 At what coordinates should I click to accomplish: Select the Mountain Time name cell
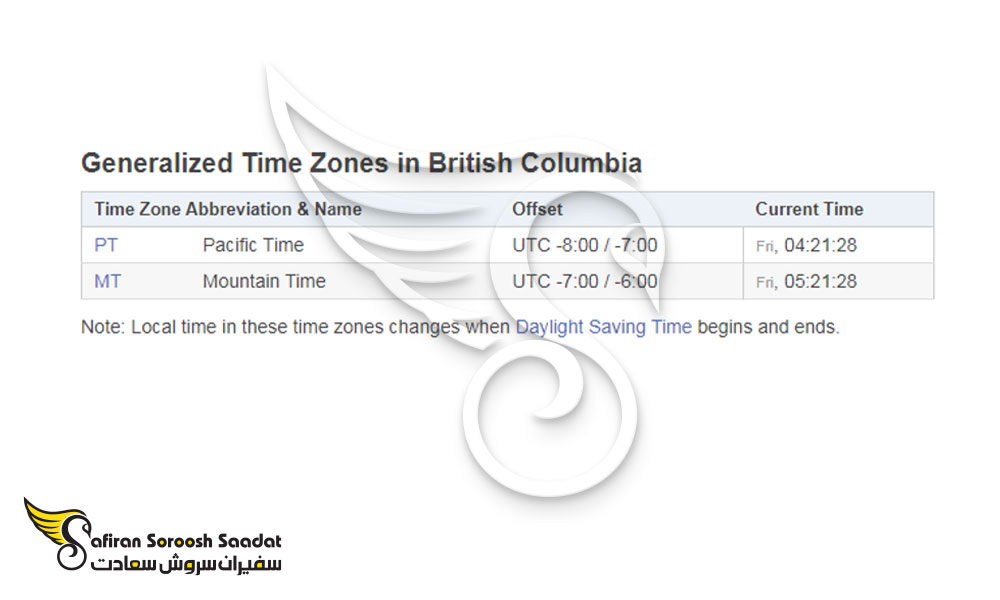tap(264, 281)
